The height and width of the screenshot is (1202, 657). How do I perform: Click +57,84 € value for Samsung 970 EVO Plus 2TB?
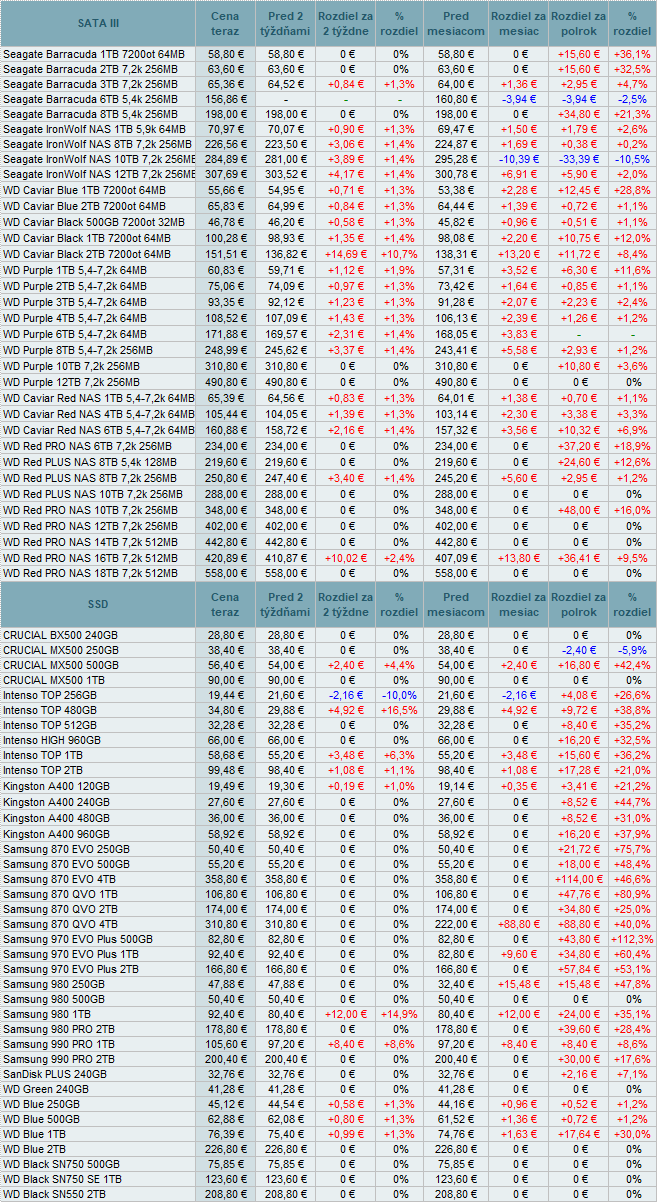pos(579,970)
